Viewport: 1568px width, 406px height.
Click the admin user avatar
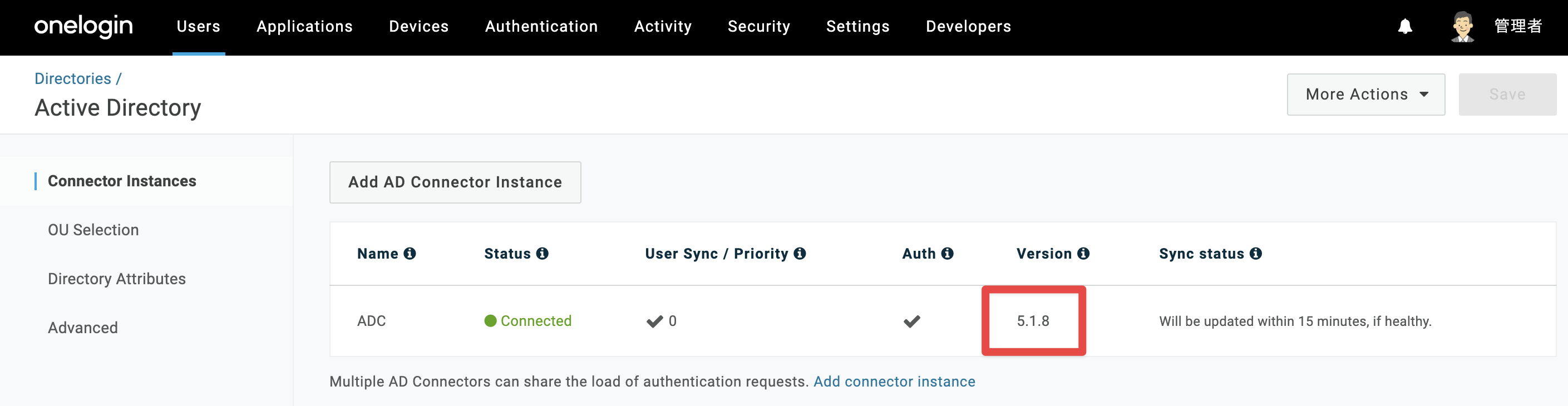pyautogui.click(x=1462, y=26)
